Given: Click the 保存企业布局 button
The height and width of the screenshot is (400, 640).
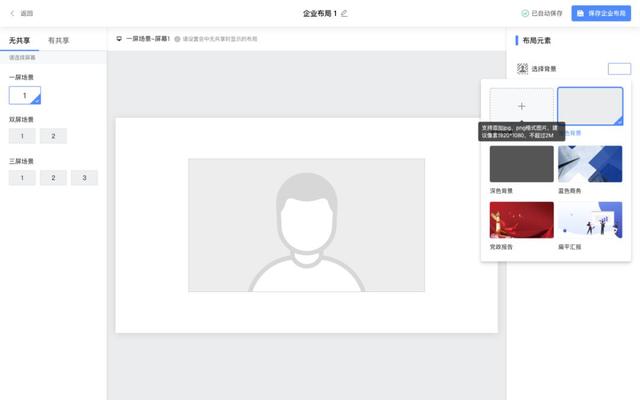Looking at the screenshot, I should coord(601,13).
